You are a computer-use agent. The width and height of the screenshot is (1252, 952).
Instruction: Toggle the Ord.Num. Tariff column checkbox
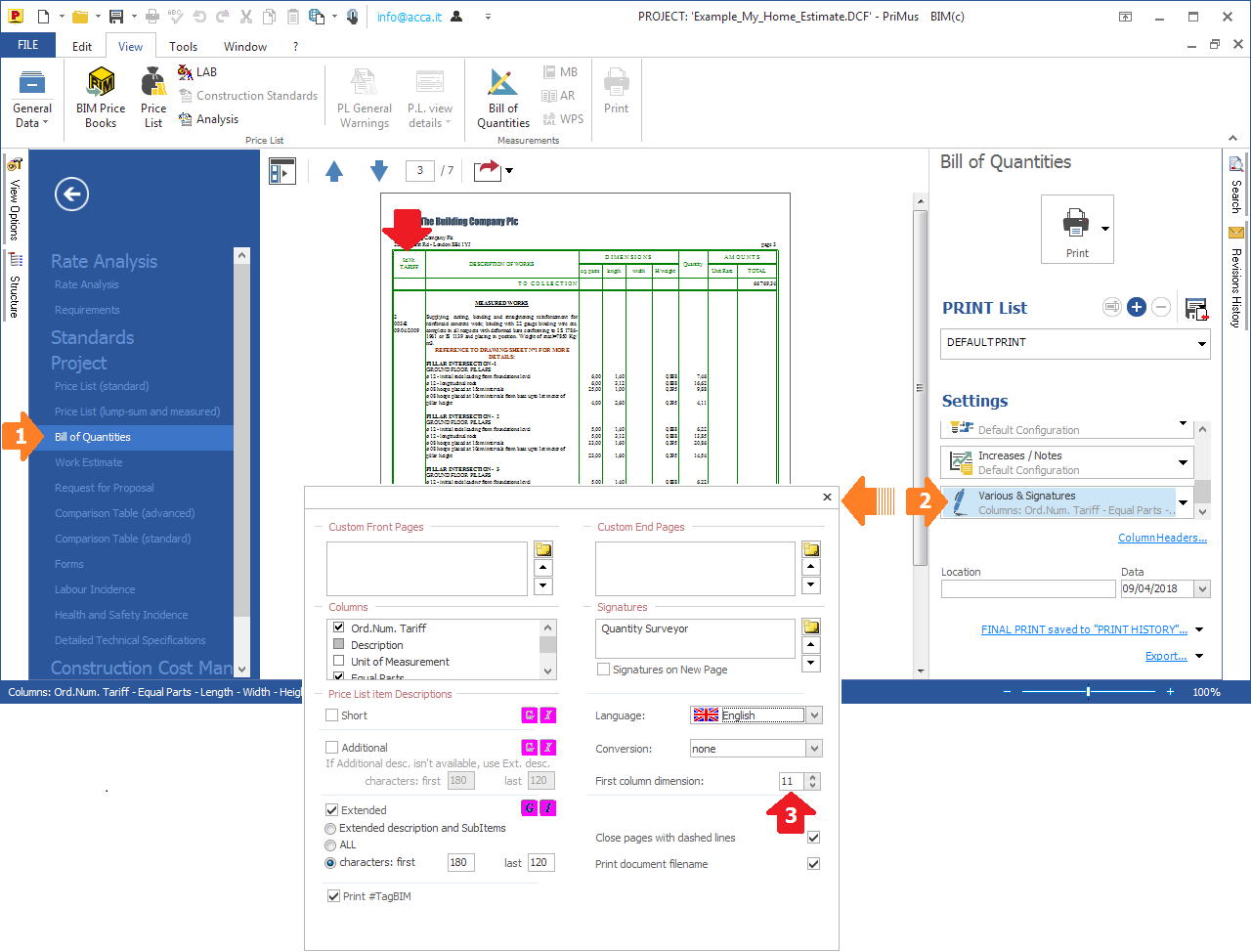pyautogui.click(x=338, y=627)
